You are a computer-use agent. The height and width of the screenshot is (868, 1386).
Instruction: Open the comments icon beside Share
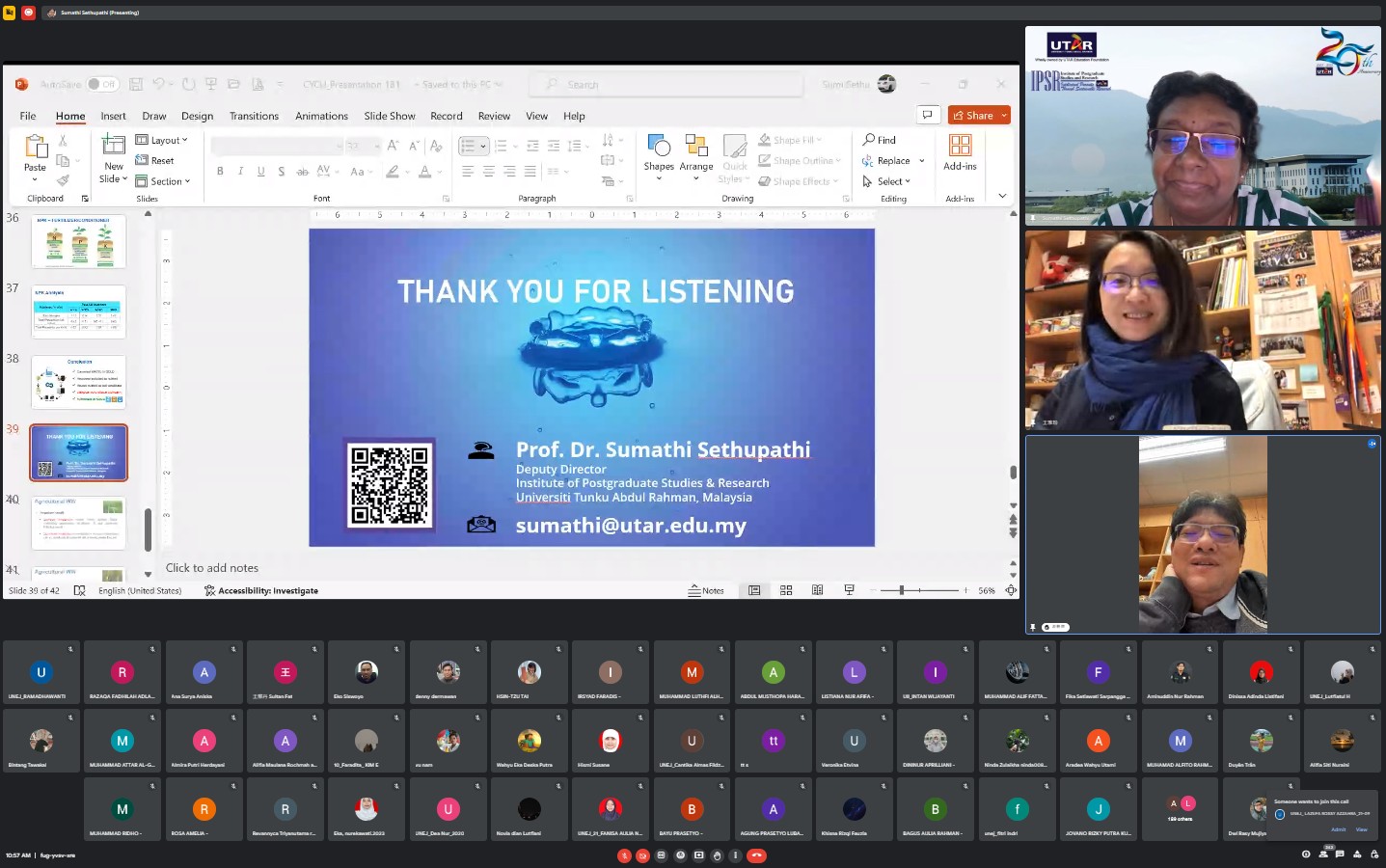(x=927, y=115)
